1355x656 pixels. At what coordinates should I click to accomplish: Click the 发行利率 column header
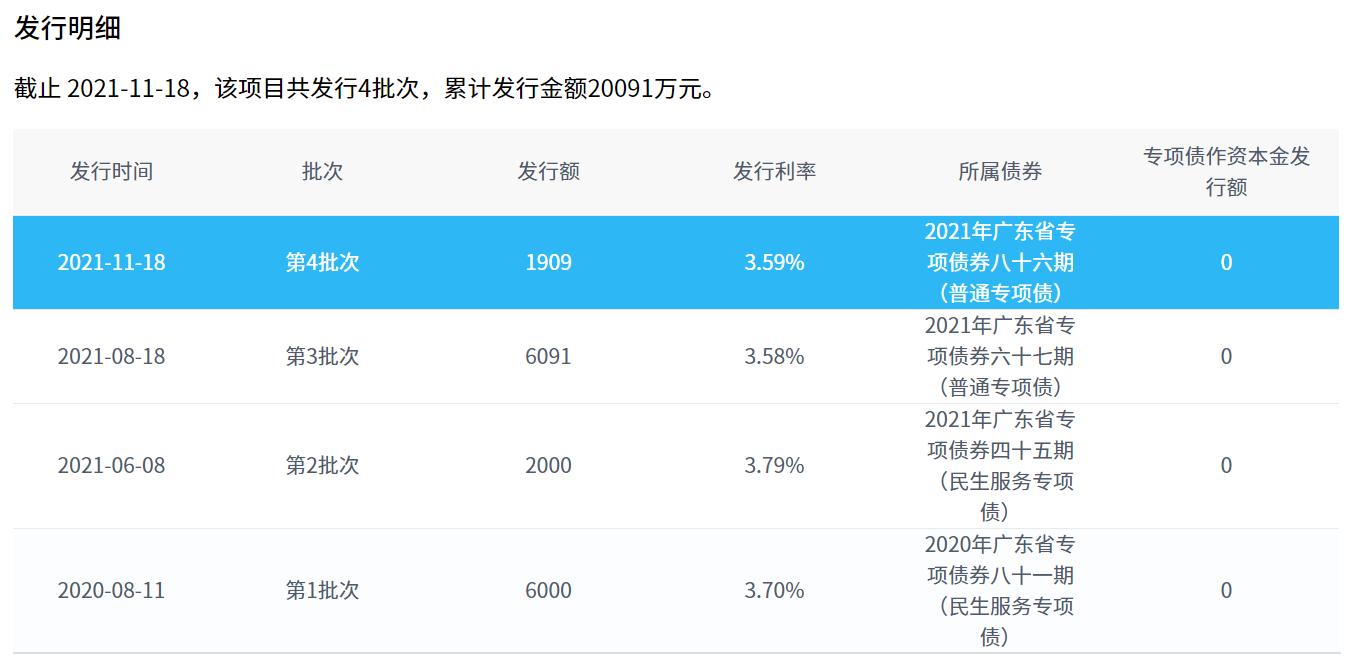pos(774,171)
